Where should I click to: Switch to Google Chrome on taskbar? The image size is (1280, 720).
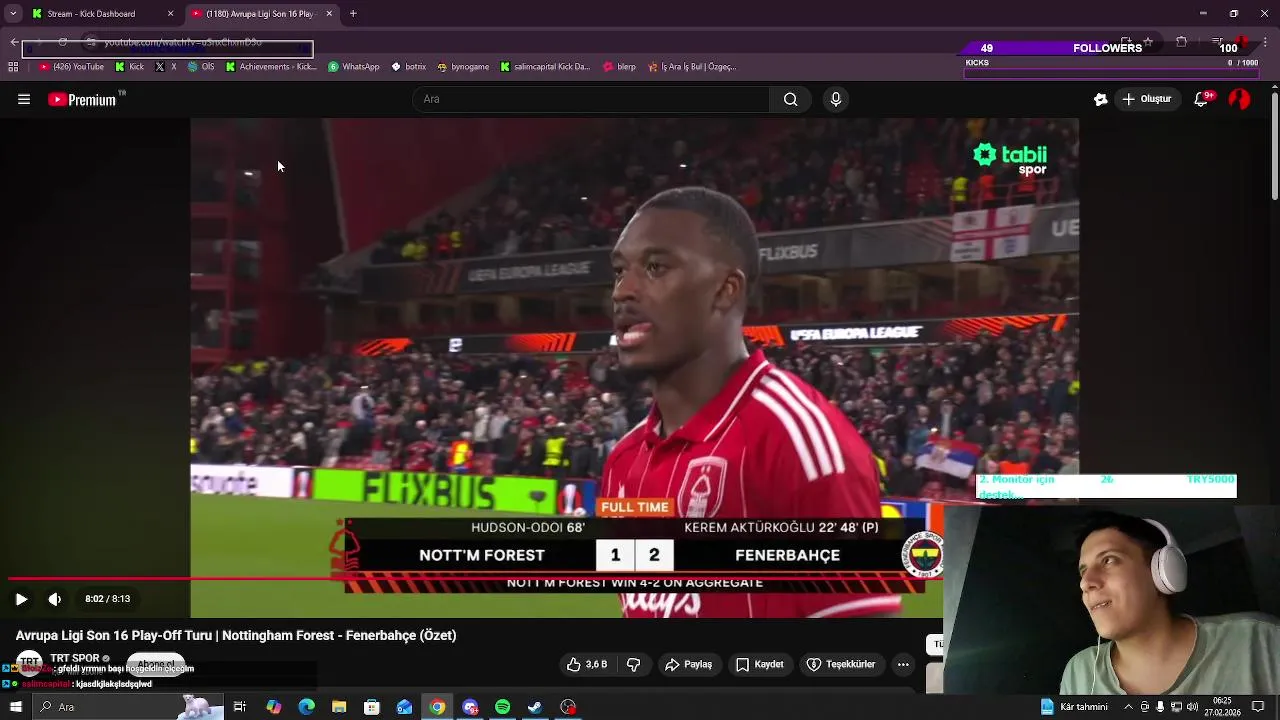click(x=437, y=707)
